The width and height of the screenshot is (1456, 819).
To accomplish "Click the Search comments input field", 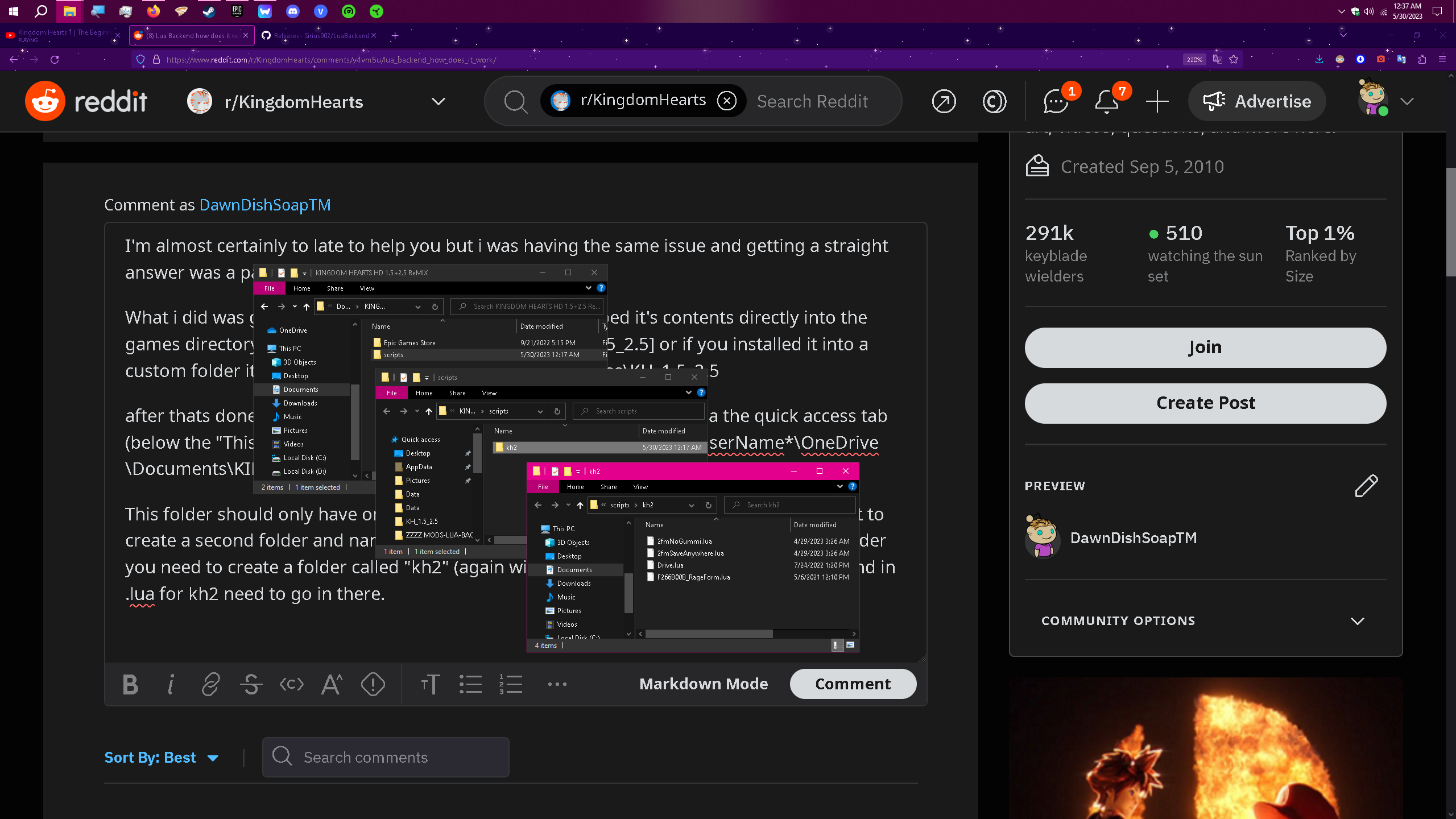I will point(386,757).
